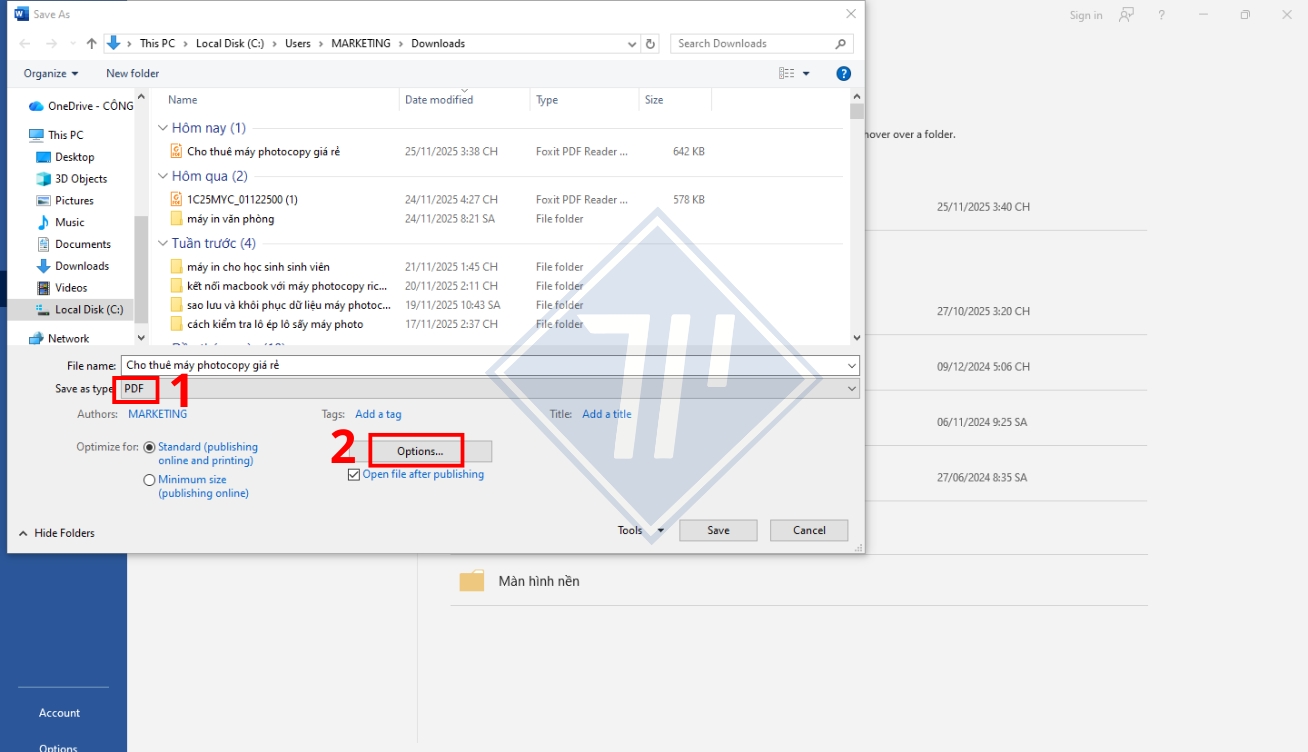Click the Add a tag link

(378, 413)
